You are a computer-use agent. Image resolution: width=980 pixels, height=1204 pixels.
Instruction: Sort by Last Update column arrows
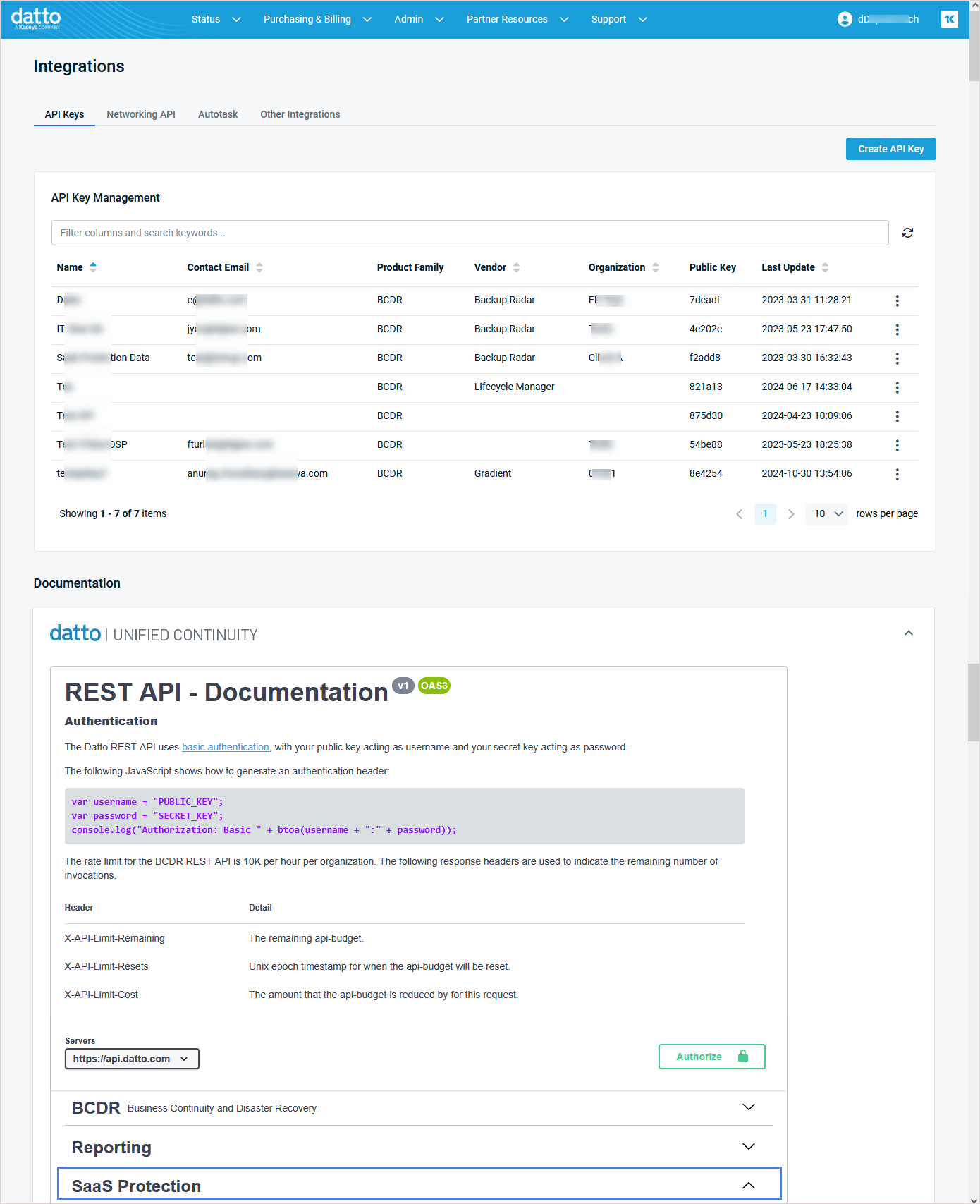click(826, 267)
